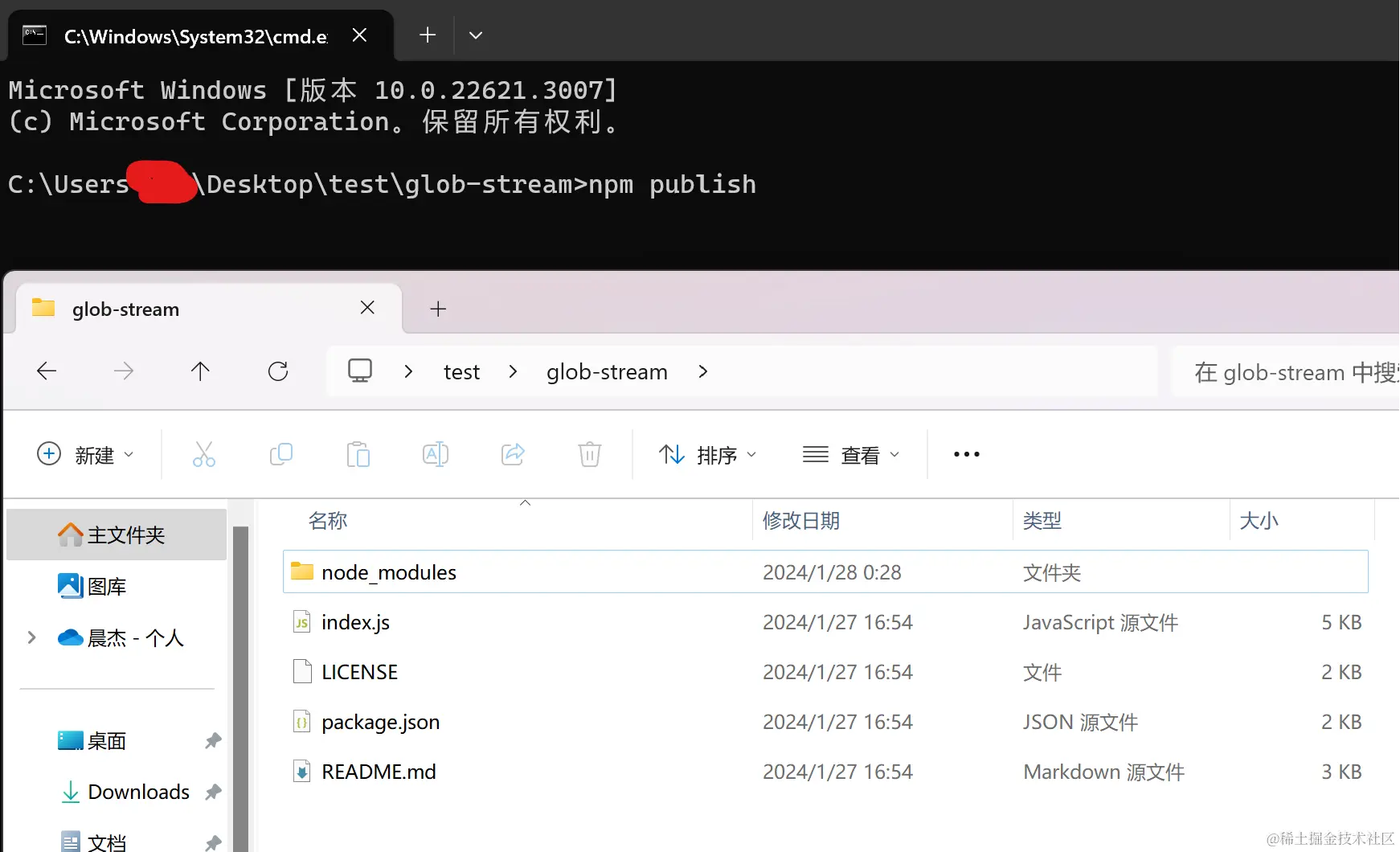1400x852 pixels.
Task: Click the chevron after glob-stream in address bar
Action: tap(703, 371)
